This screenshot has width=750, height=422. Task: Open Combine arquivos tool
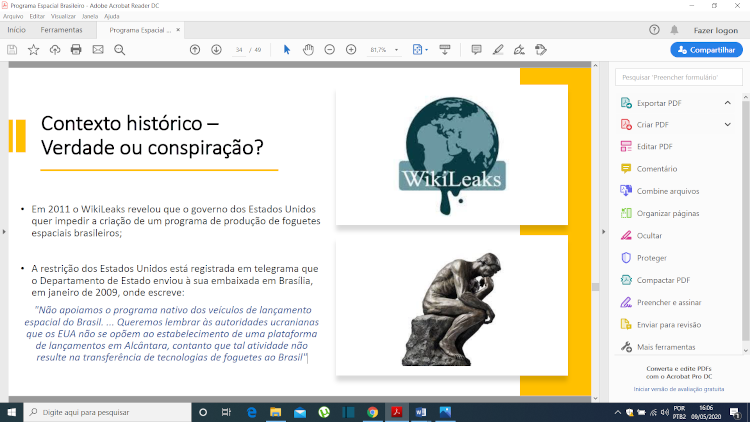(660, 191)
